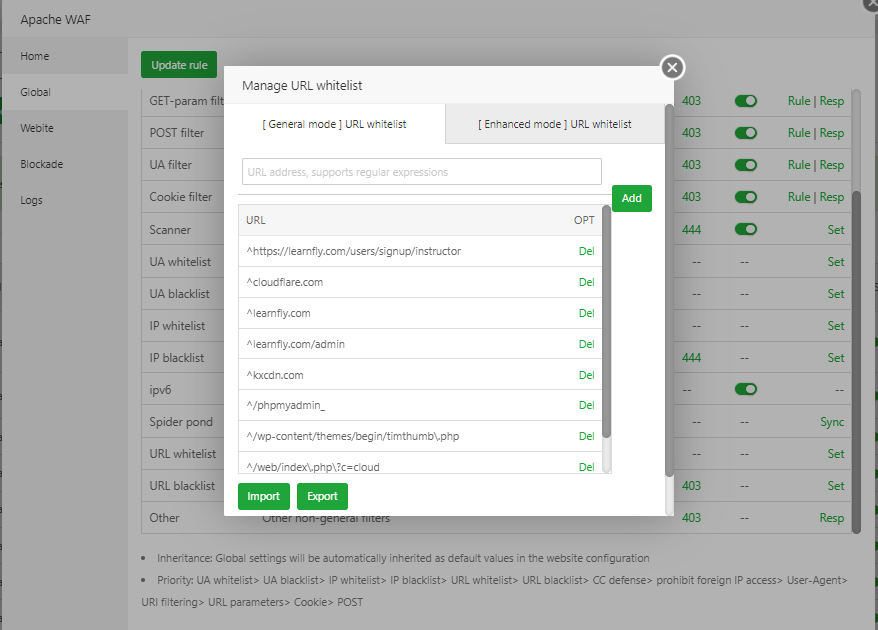
Task: Delete the ^learnfly.com/admin whitelist entry
Action: tap(586, 345)
